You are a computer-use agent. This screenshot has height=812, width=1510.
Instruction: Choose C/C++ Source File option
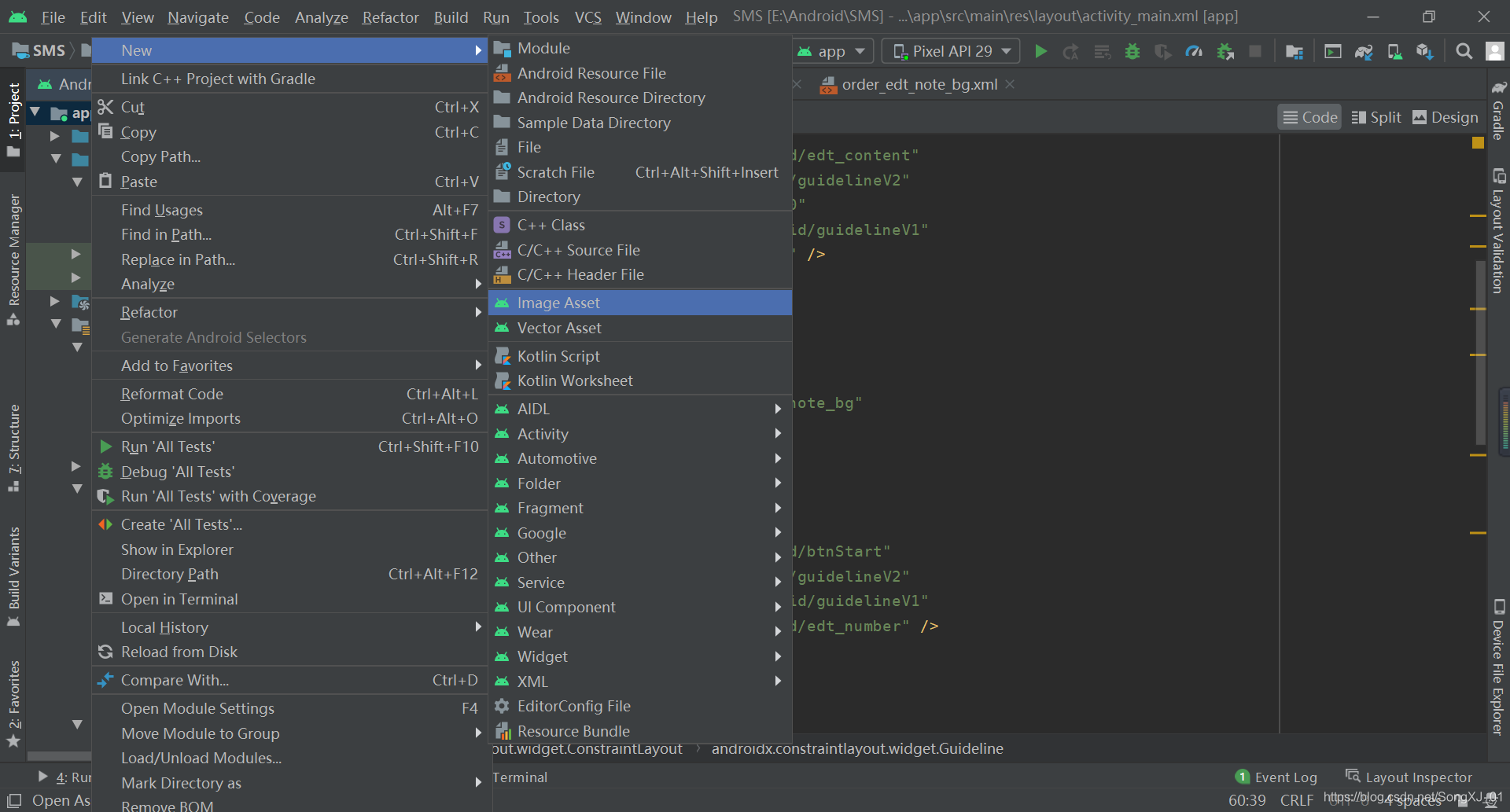click(x=639, y=250)
